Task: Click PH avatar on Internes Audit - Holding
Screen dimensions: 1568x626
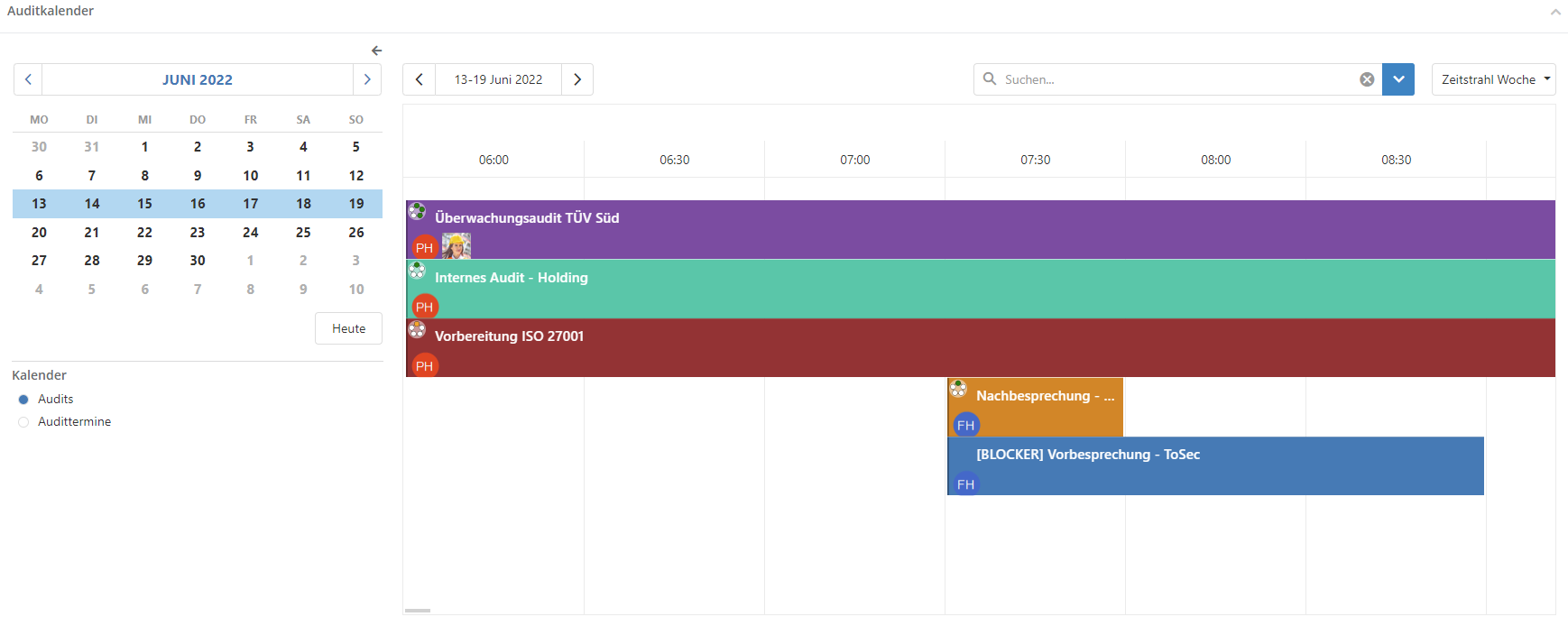Action: (425, 307)
